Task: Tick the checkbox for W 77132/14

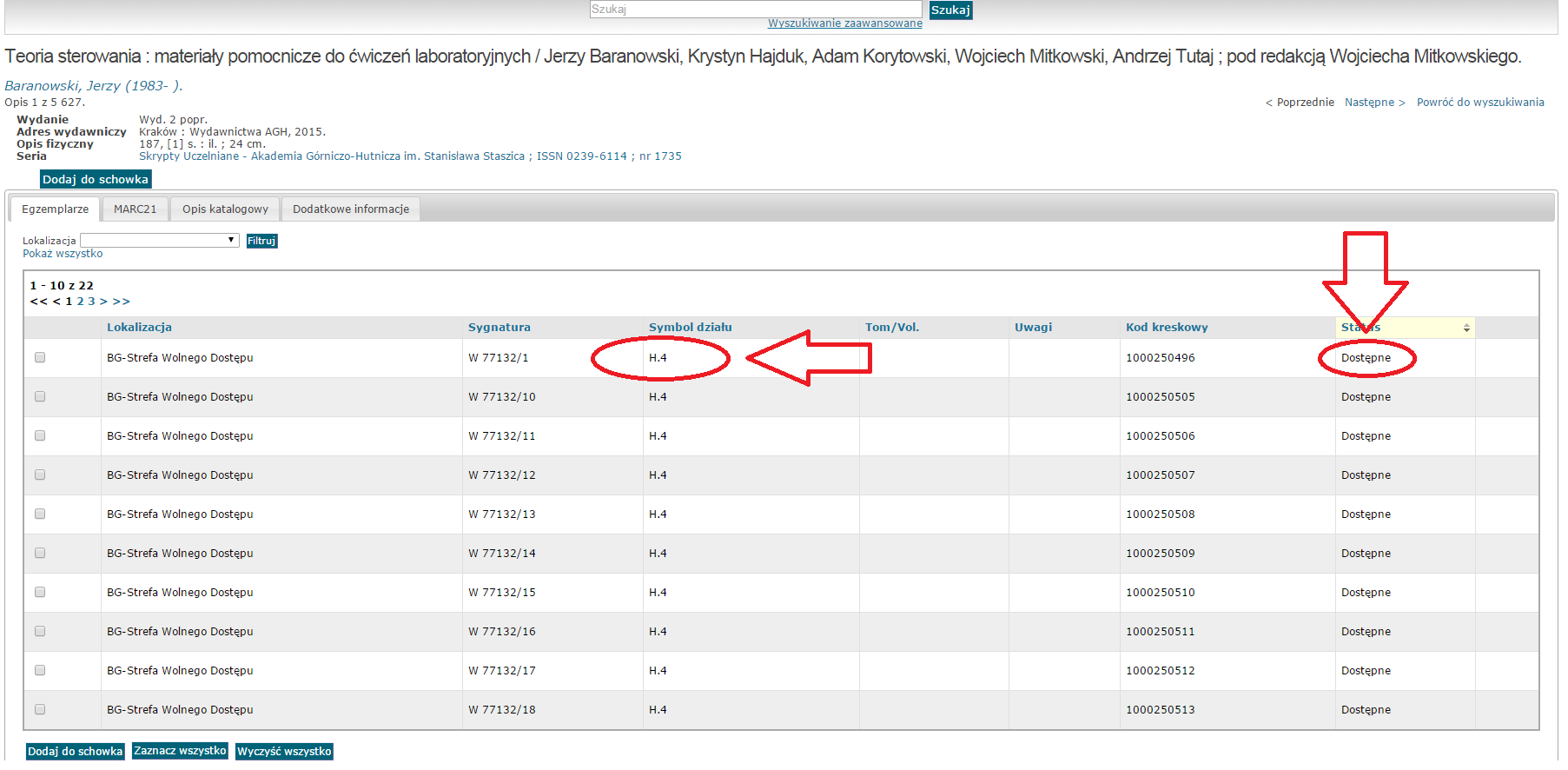Action: pos(40,553)
